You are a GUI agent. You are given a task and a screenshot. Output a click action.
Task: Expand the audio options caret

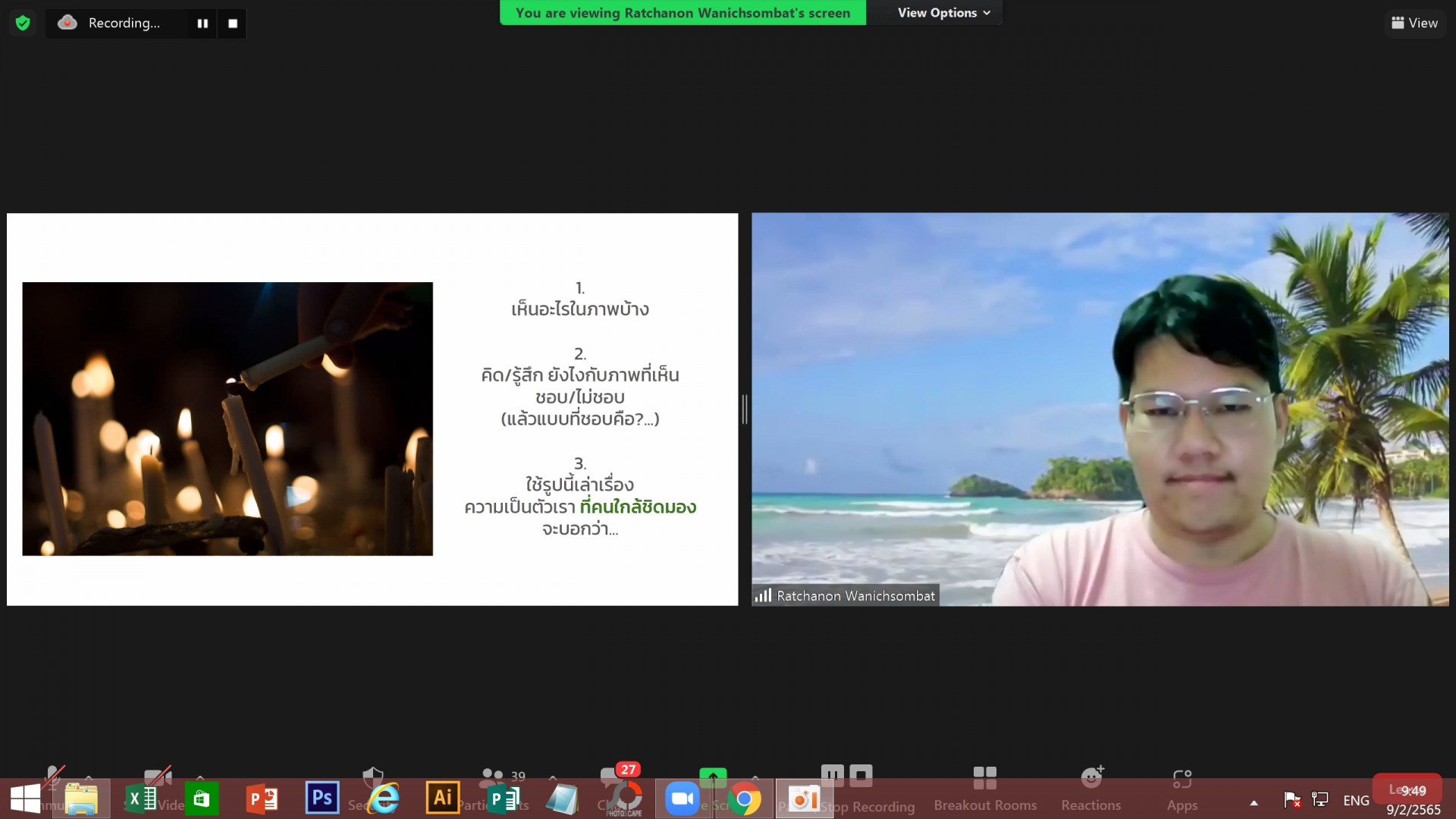tap(89, 777)
